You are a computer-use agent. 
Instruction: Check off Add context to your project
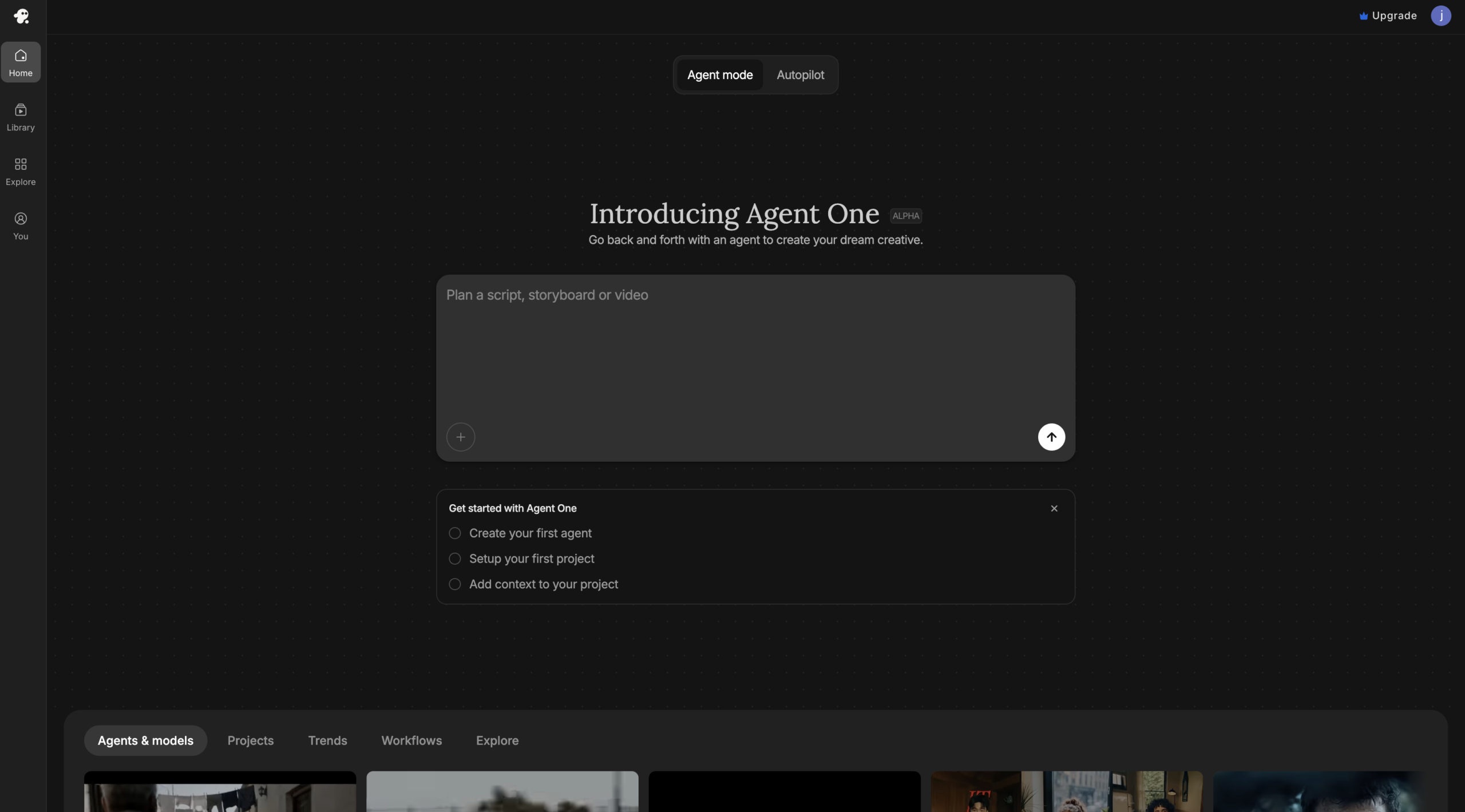click(455, 584)
